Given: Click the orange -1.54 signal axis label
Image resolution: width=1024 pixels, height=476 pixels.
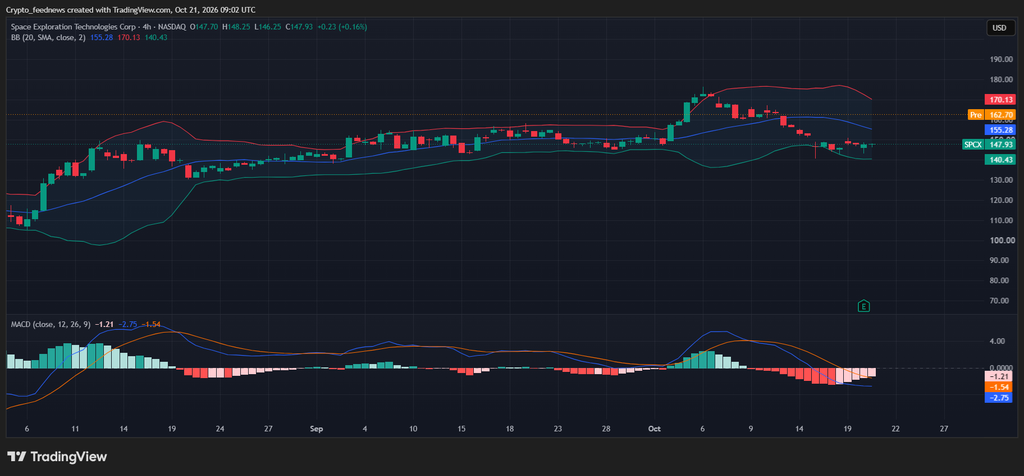Looking at the screenshot, I should (x=1000, y=387).
